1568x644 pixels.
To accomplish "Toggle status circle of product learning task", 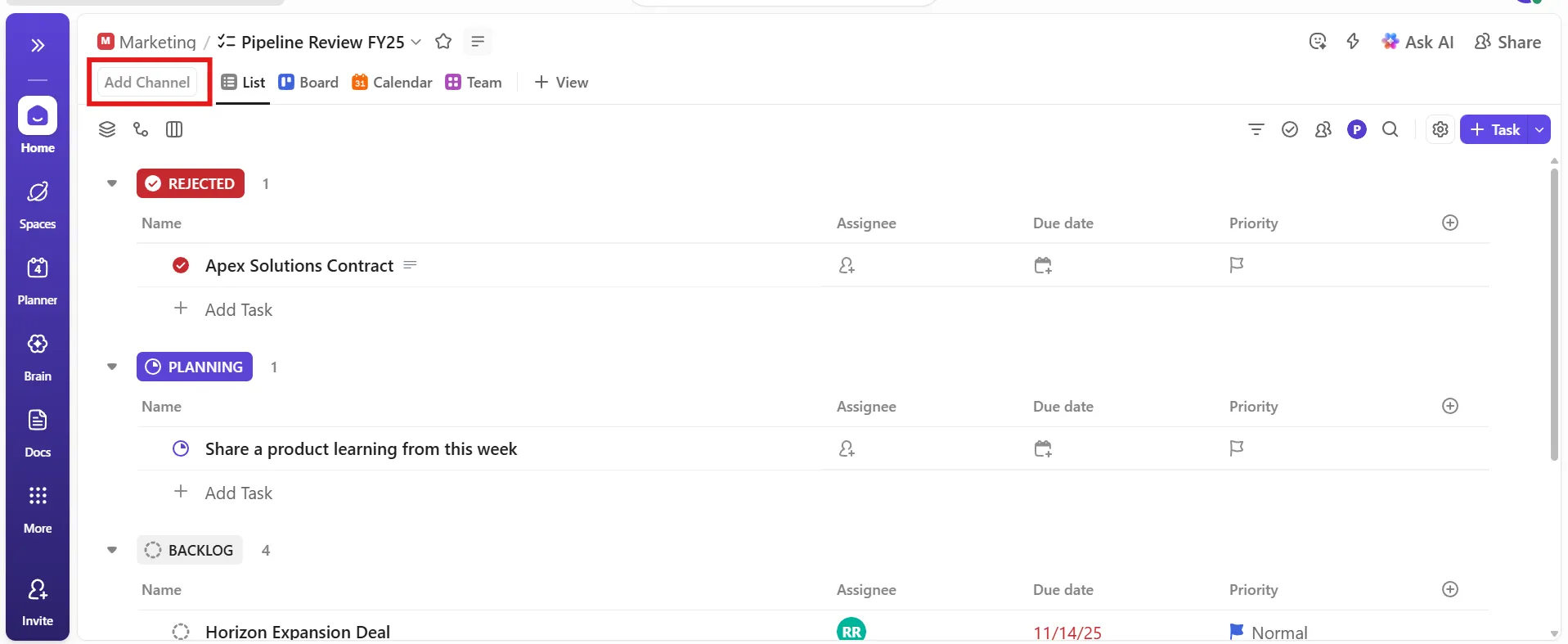I will coord(181,448).
